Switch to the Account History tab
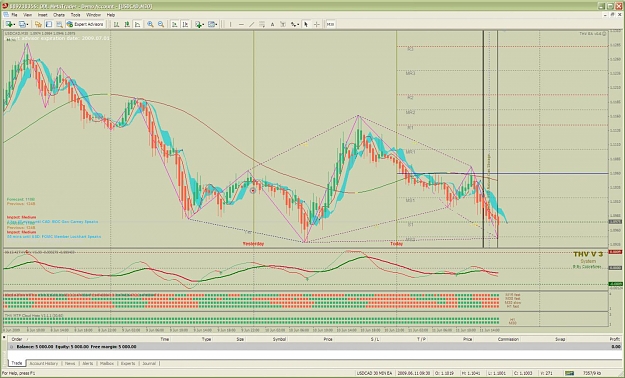Image resolution: width=625 pixels, height=378 pixels. (x=44, y=363)
